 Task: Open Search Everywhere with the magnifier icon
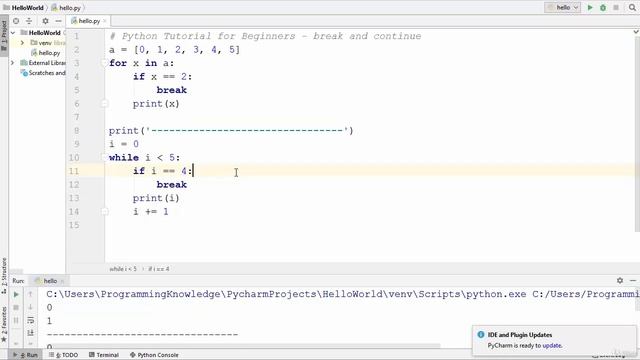(632, 7)
